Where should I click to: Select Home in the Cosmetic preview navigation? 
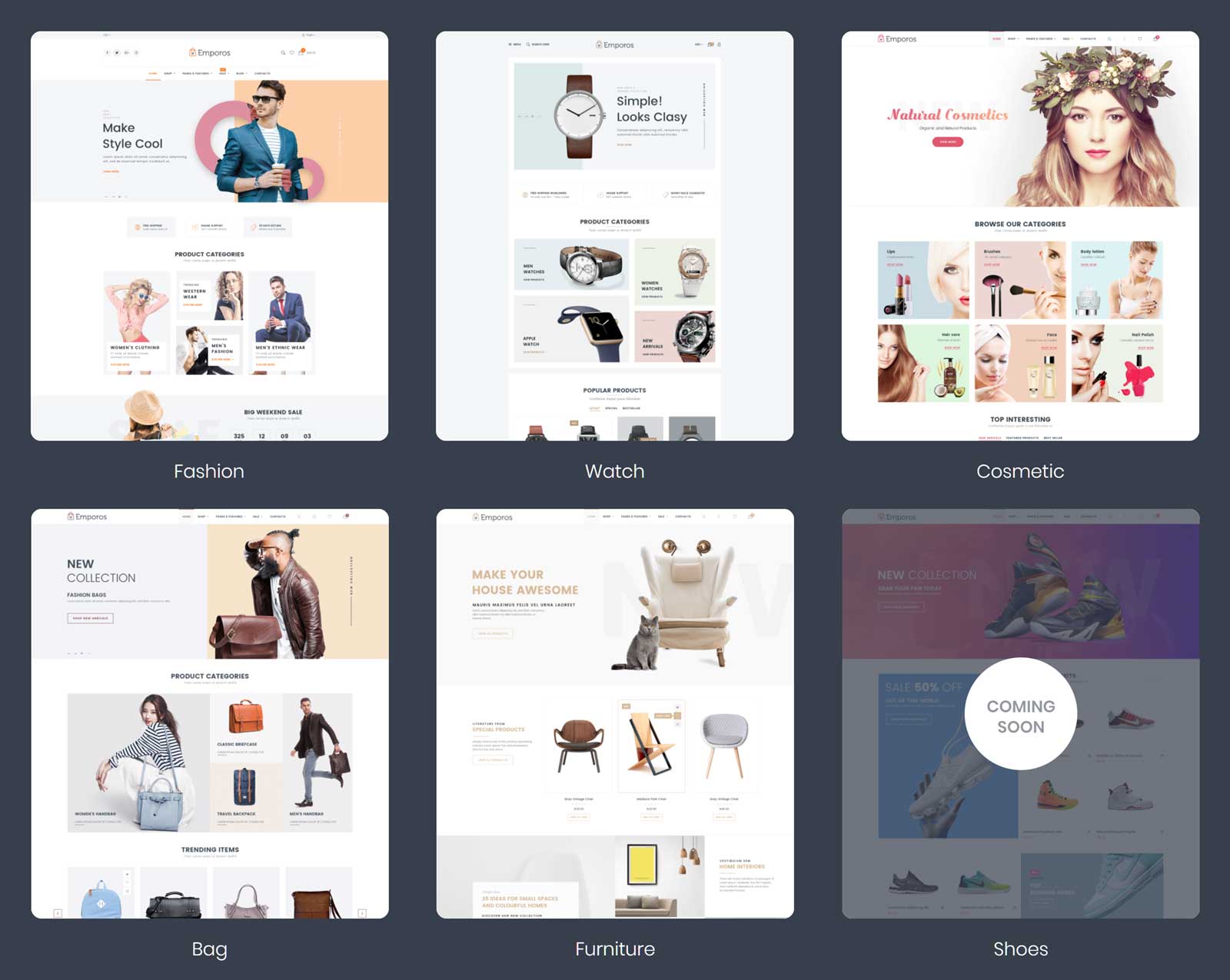tap(996, 38)
